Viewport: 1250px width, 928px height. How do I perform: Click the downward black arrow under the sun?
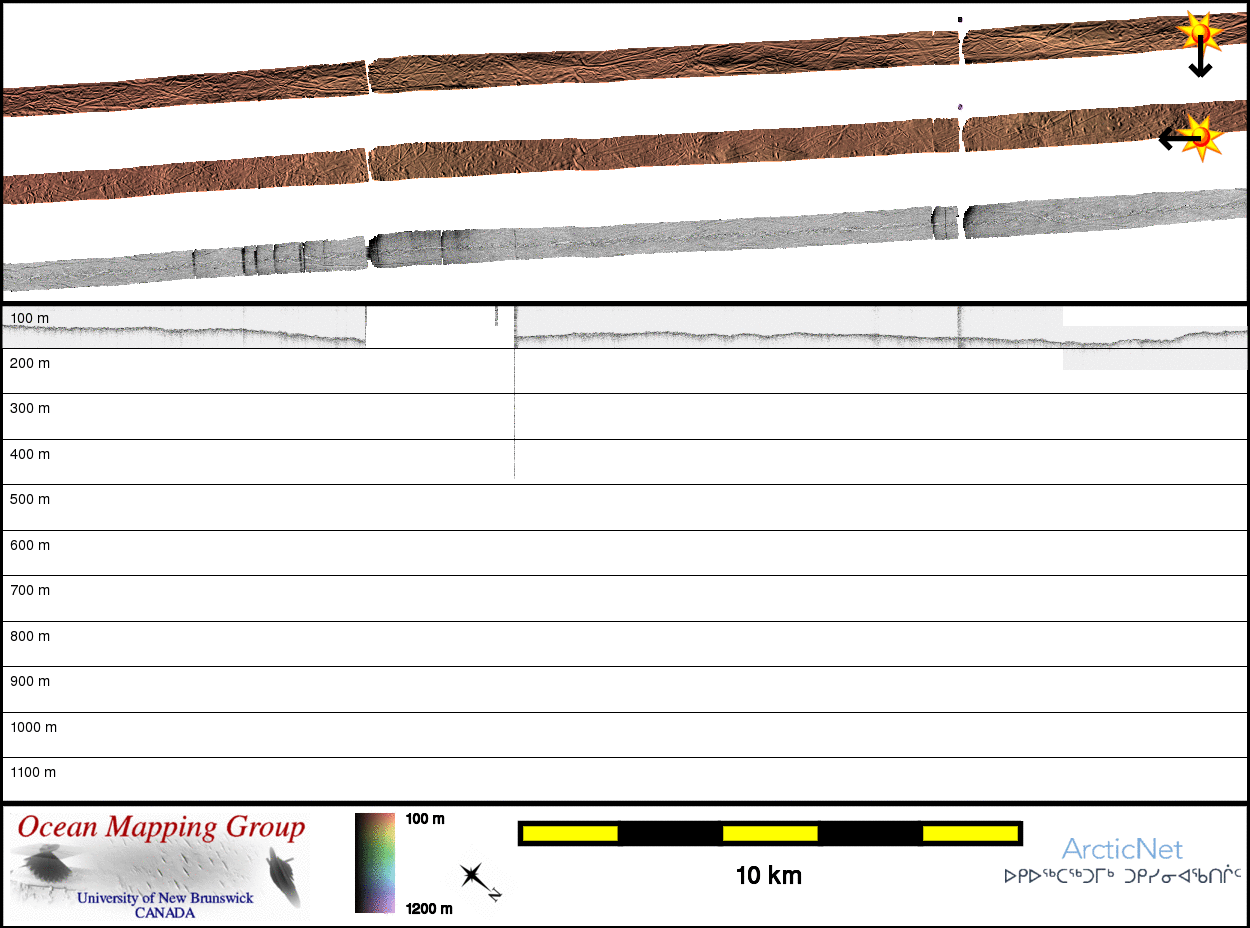point(1200,64)
